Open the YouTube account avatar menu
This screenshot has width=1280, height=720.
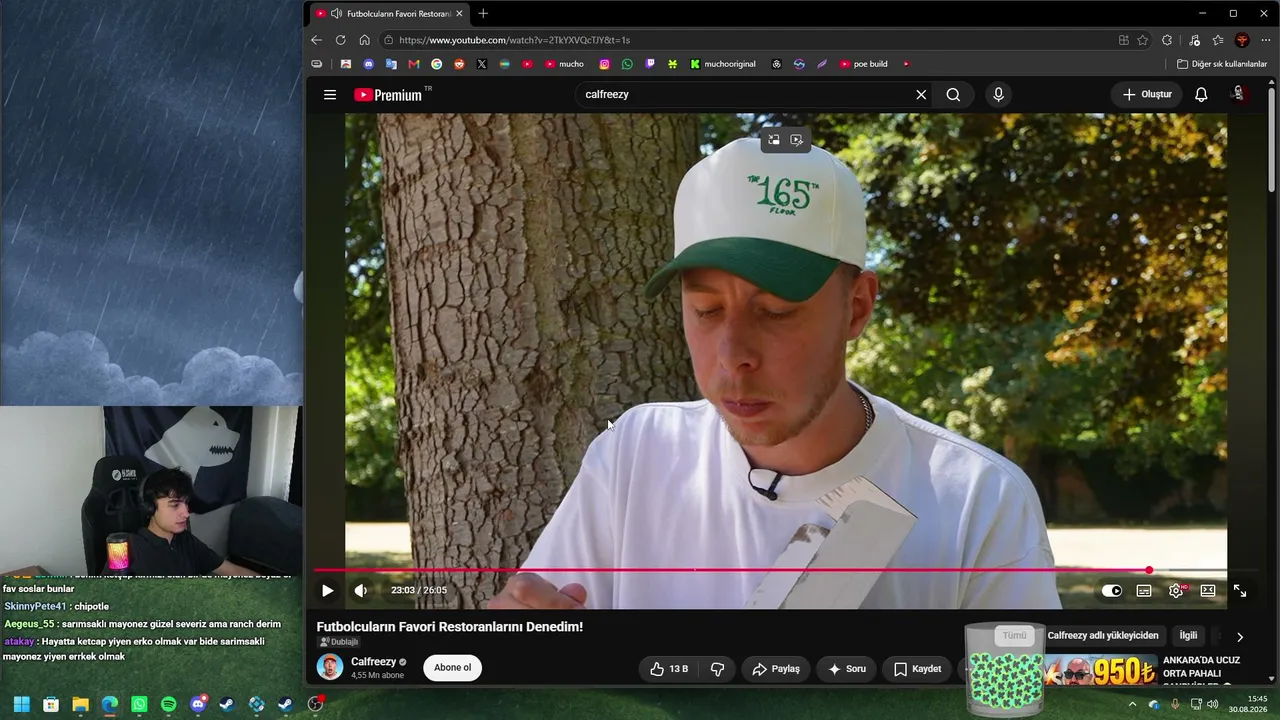click(1238, 94)
